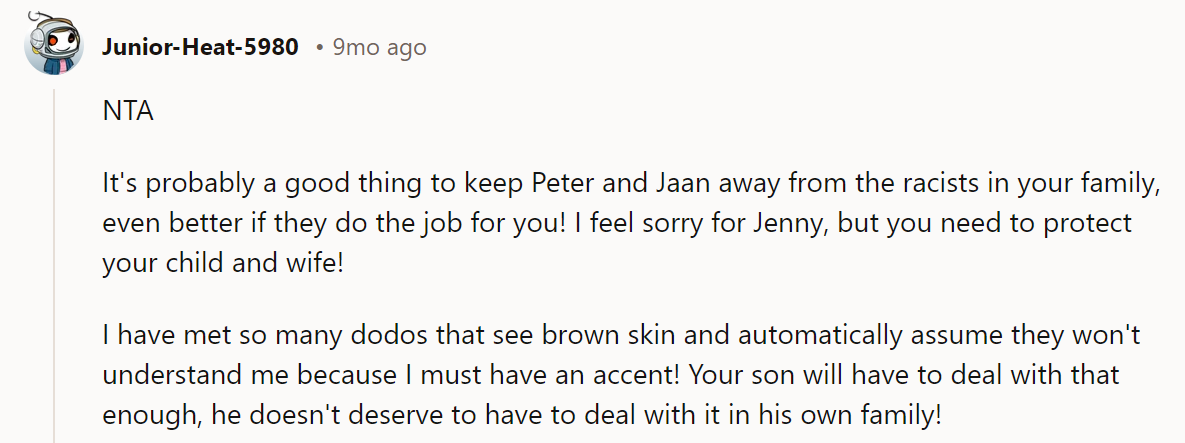Click the "9mo ago" comment timestamp
Viewport: 1185px width, 443px height.
click(379, 47)
